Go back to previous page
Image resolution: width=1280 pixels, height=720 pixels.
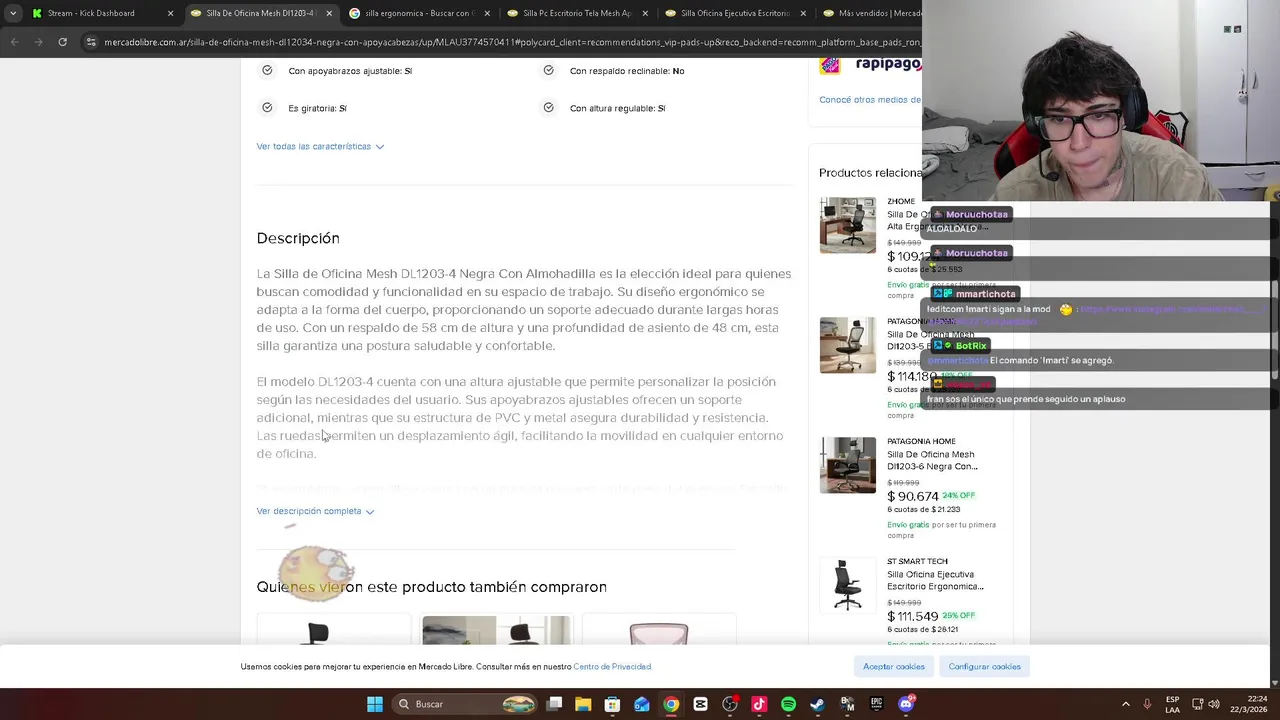point(14,42)
